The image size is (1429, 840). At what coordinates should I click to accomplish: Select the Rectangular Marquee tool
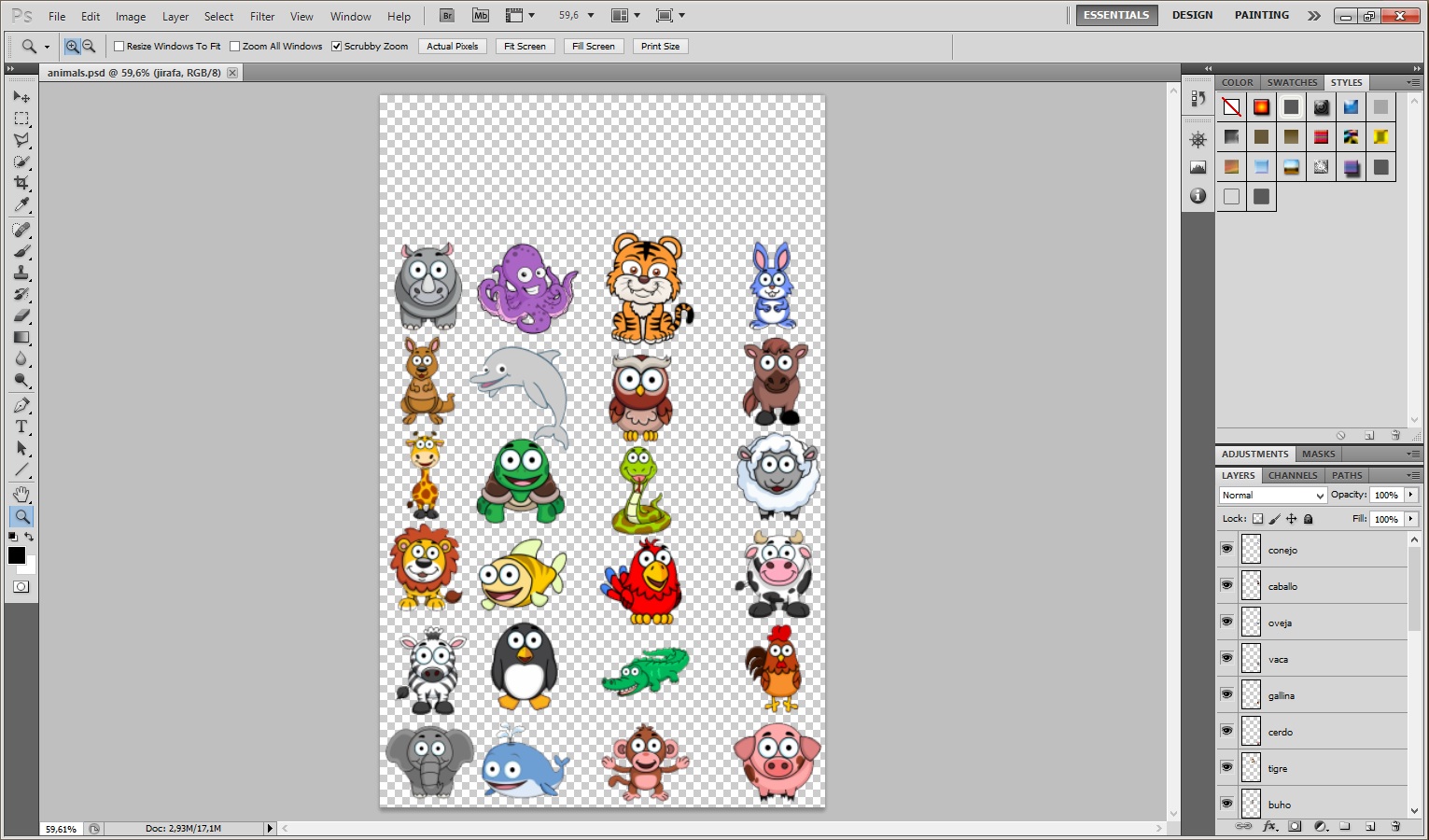[x=21, y=119]
